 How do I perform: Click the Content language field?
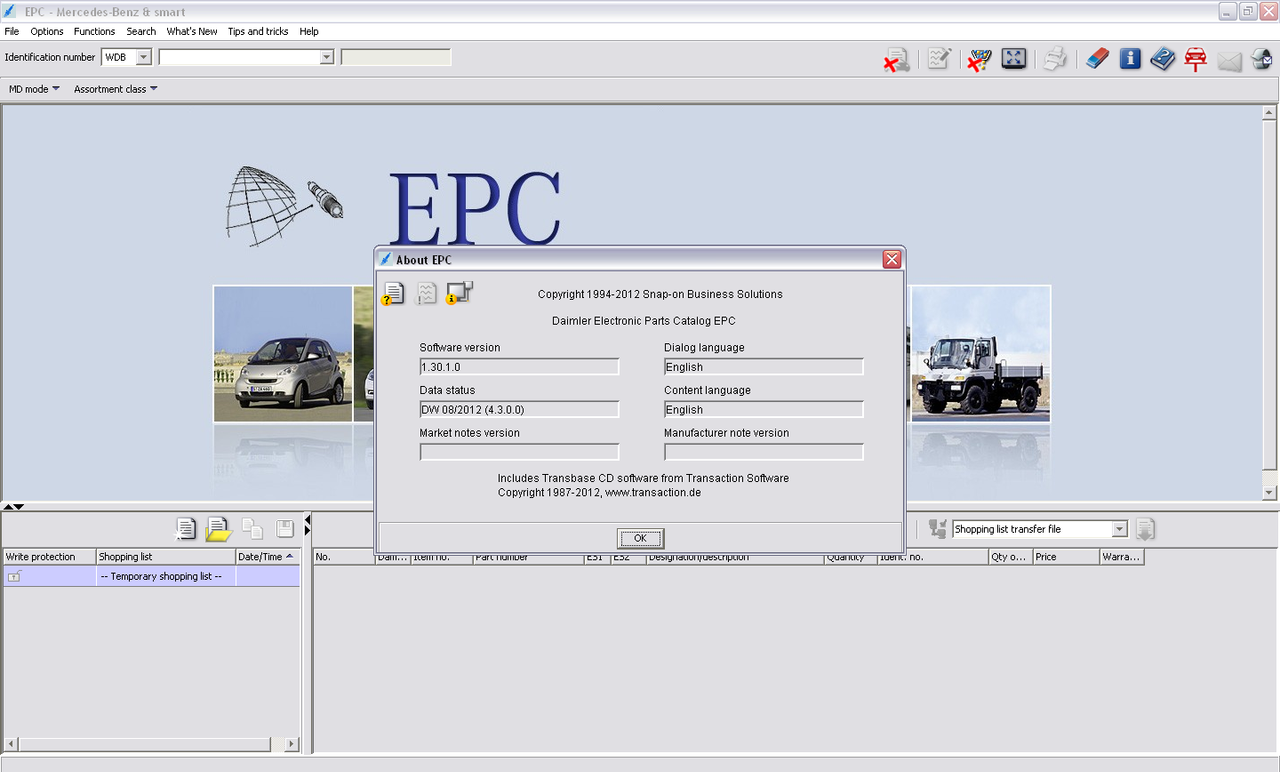point(764,409)
